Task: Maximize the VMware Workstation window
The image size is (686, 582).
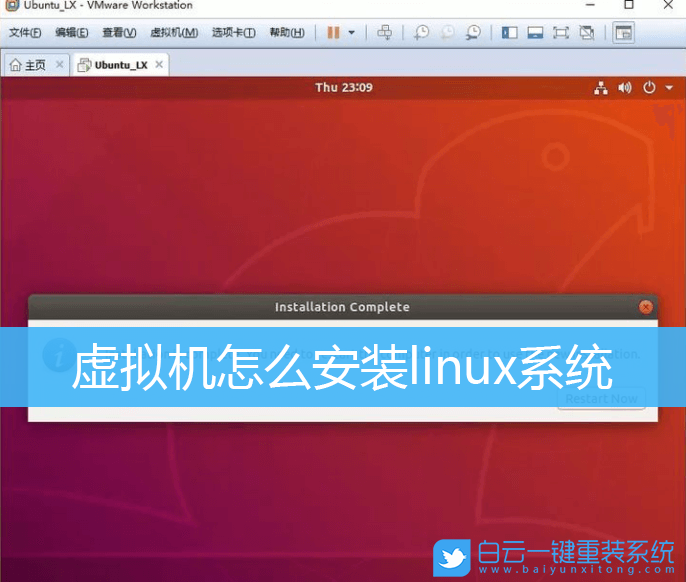Action: tap(629, 5)
